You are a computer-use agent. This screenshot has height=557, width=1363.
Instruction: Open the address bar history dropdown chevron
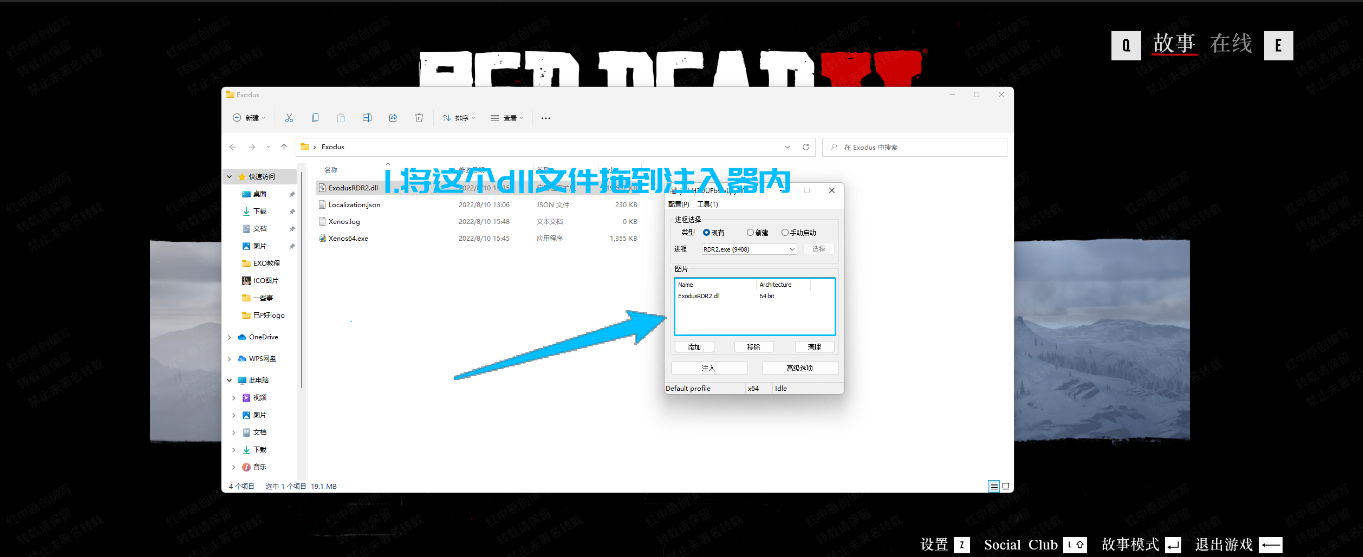click(789, 147)
